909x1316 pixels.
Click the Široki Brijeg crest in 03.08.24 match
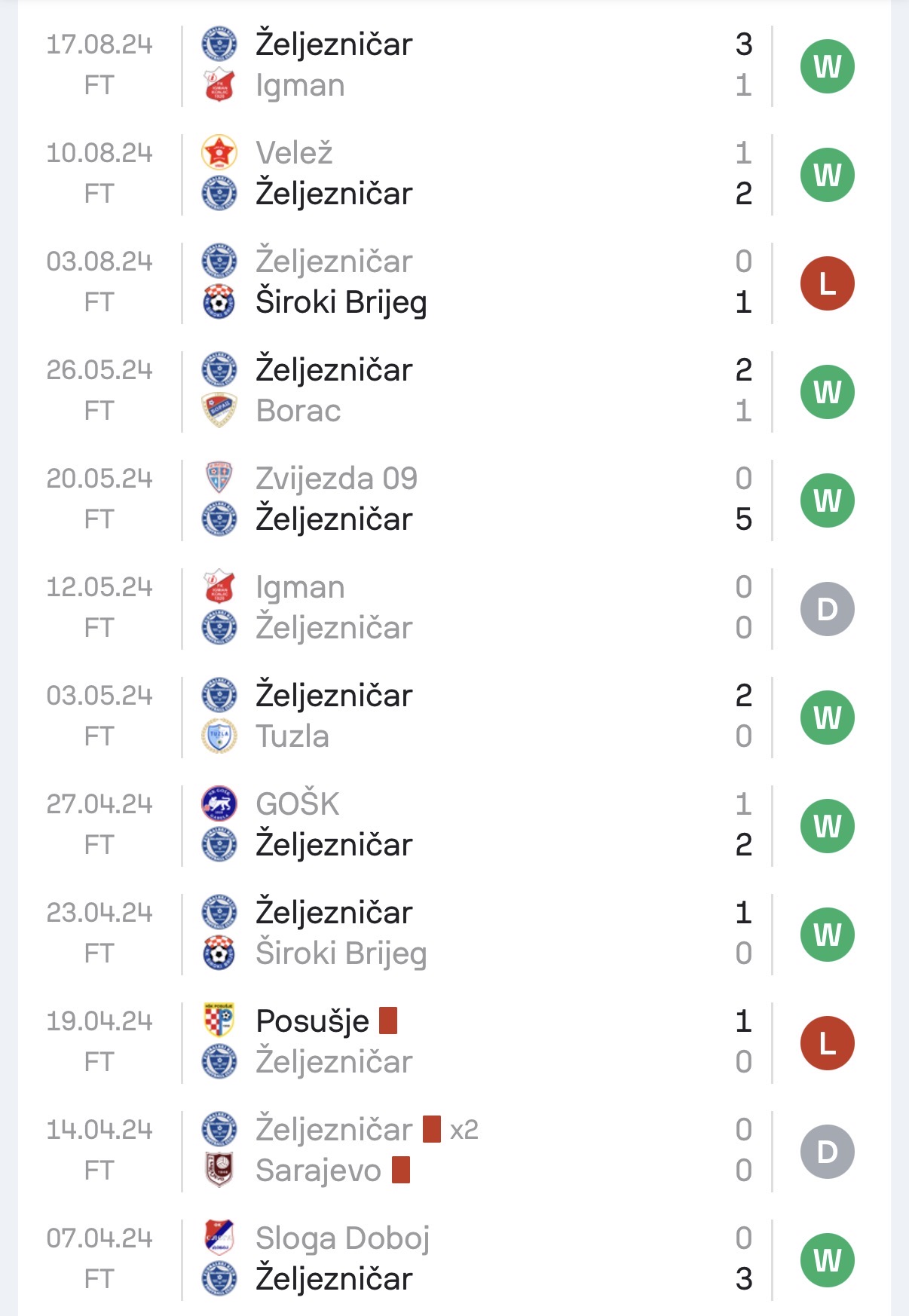pos(219,302)
